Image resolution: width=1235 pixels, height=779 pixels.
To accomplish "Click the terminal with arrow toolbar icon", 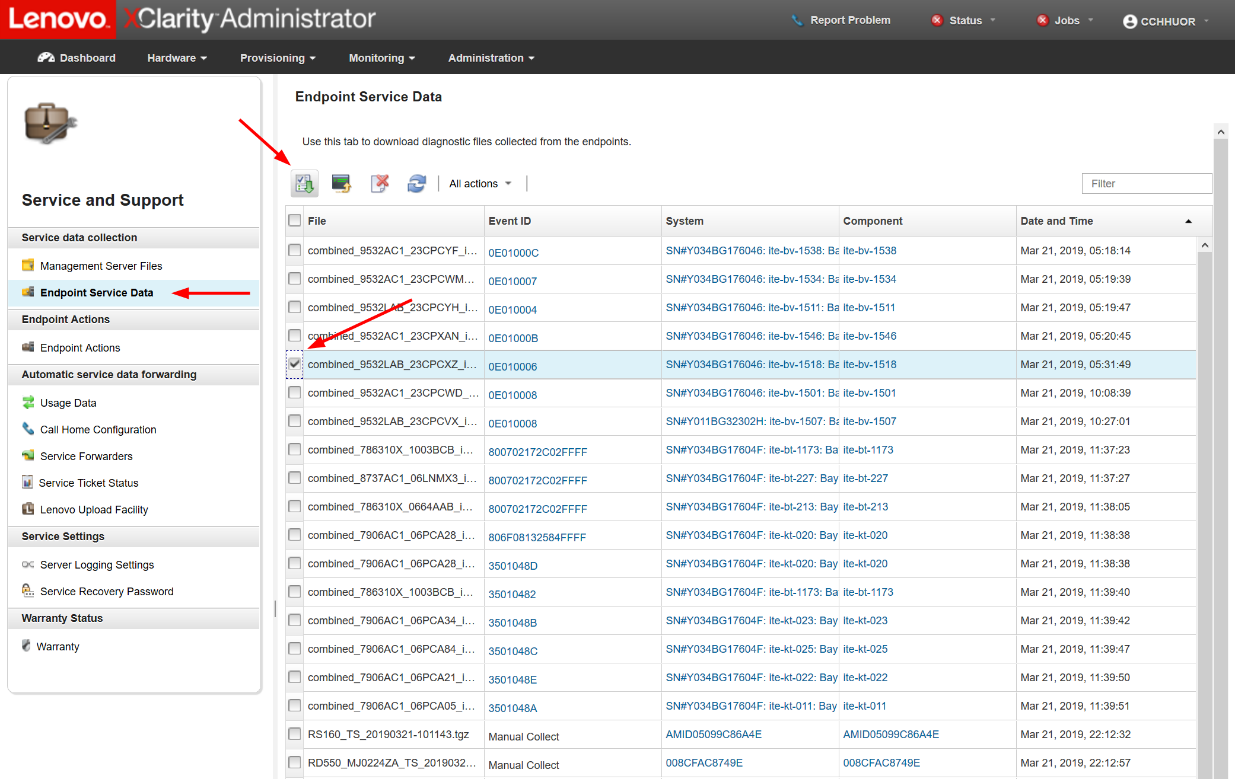I will tap(342, 183).
